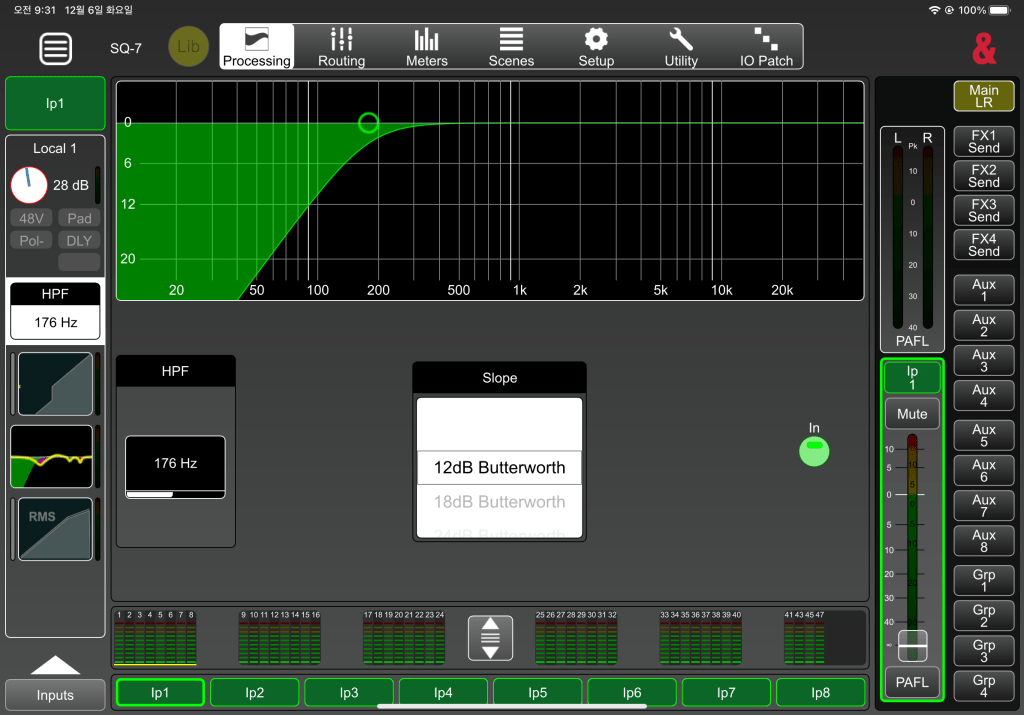Click the Ip 1 channel fader
Screen dimensions: 1024x715
click(x=911, y=645)
